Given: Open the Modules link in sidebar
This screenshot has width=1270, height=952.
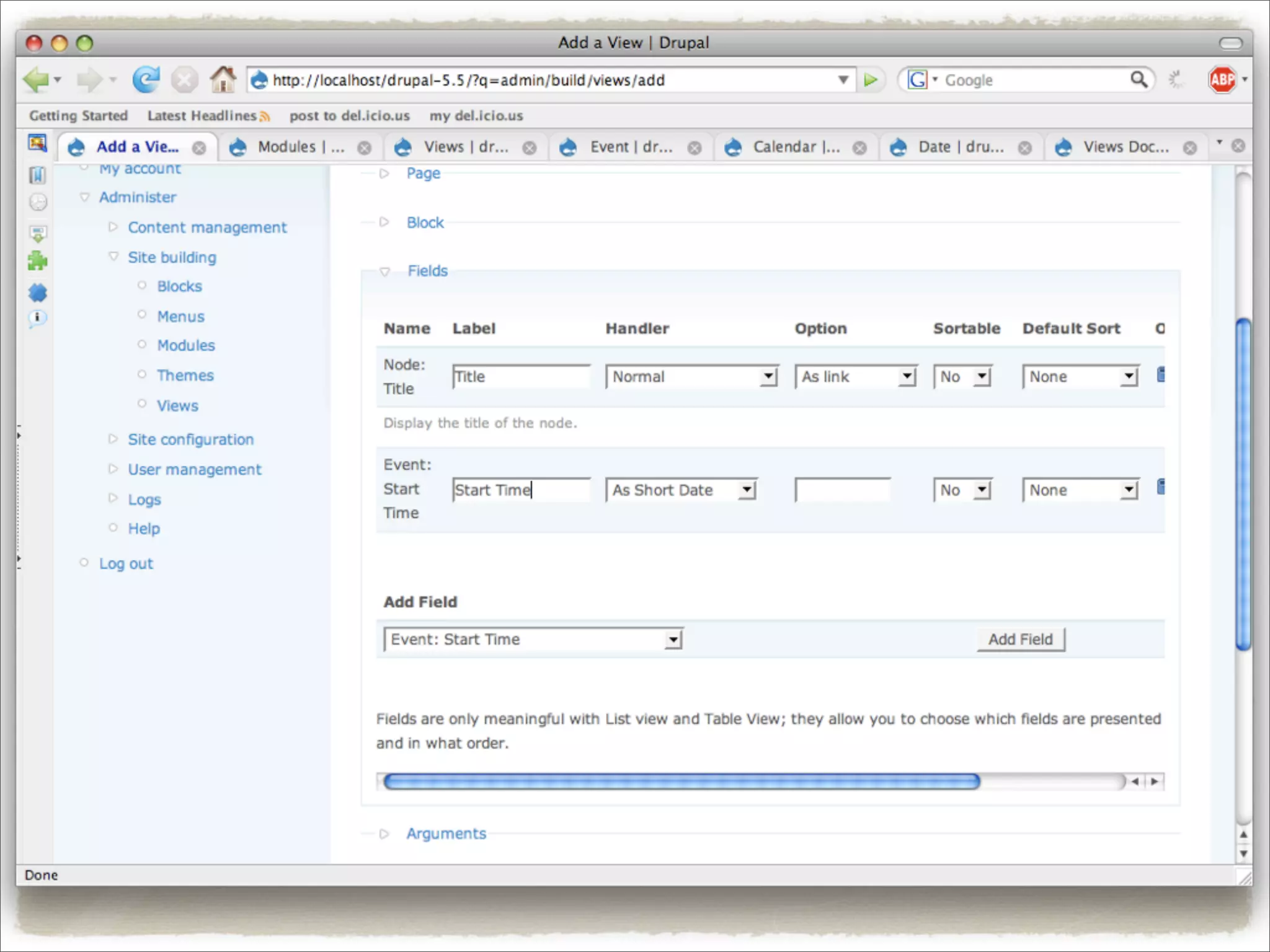Looking at the screenshot, I should tap(185, 345).
